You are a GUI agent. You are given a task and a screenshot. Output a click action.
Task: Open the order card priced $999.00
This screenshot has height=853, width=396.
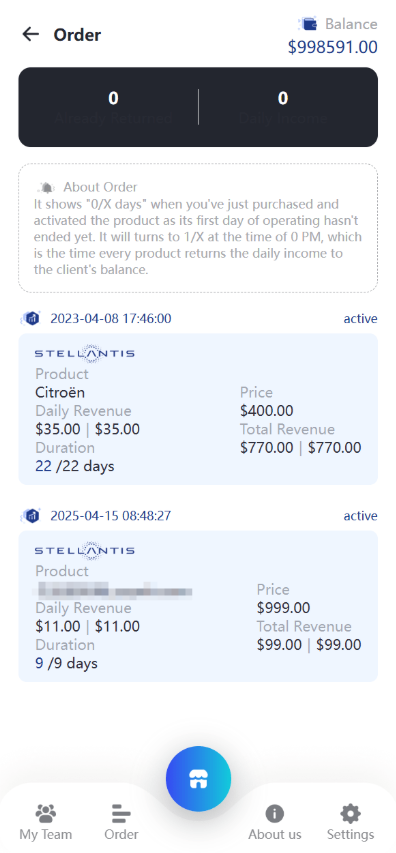coord(198,606)
